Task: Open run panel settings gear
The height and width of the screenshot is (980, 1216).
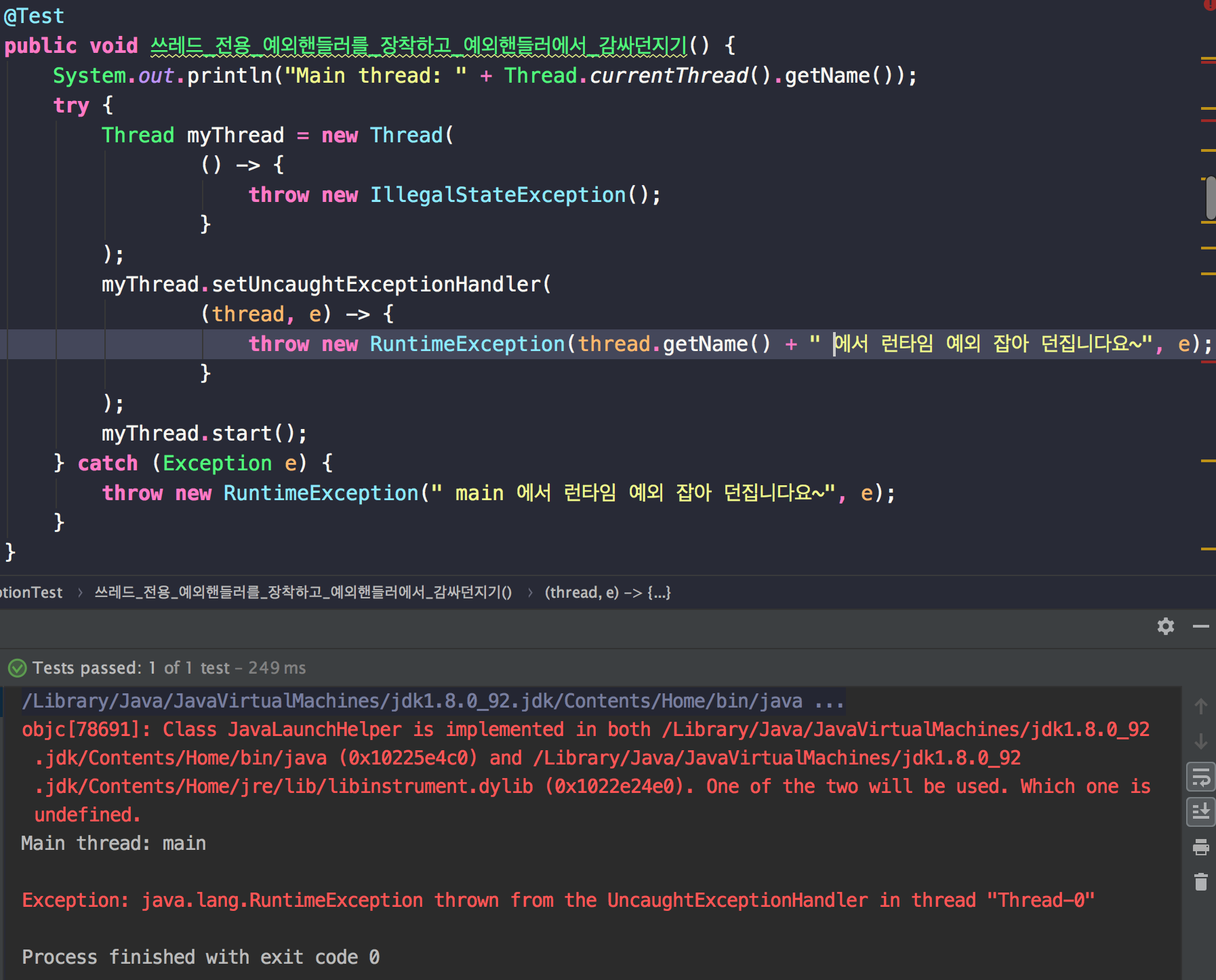Action: 1165,626
